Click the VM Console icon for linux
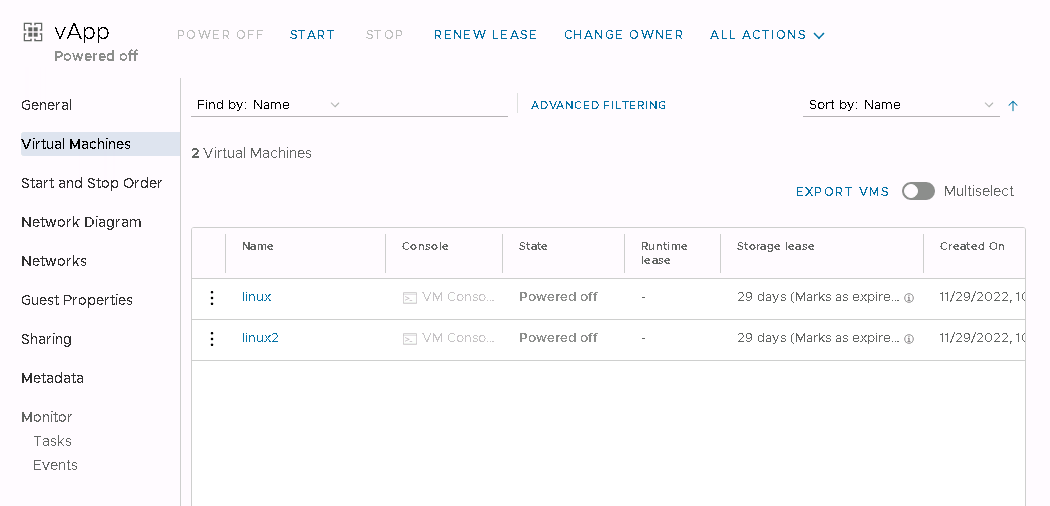1050x506 pixels. 409,298
